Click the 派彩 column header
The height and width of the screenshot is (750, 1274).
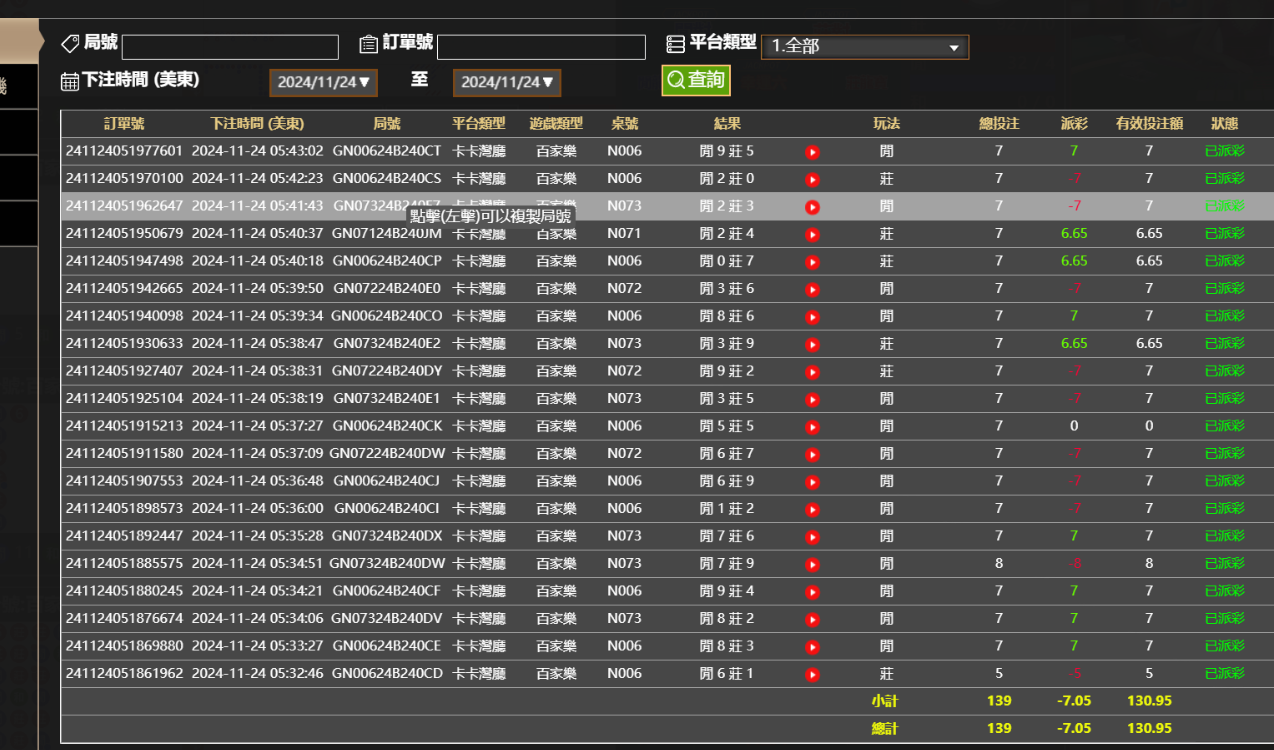point(1074,124)
